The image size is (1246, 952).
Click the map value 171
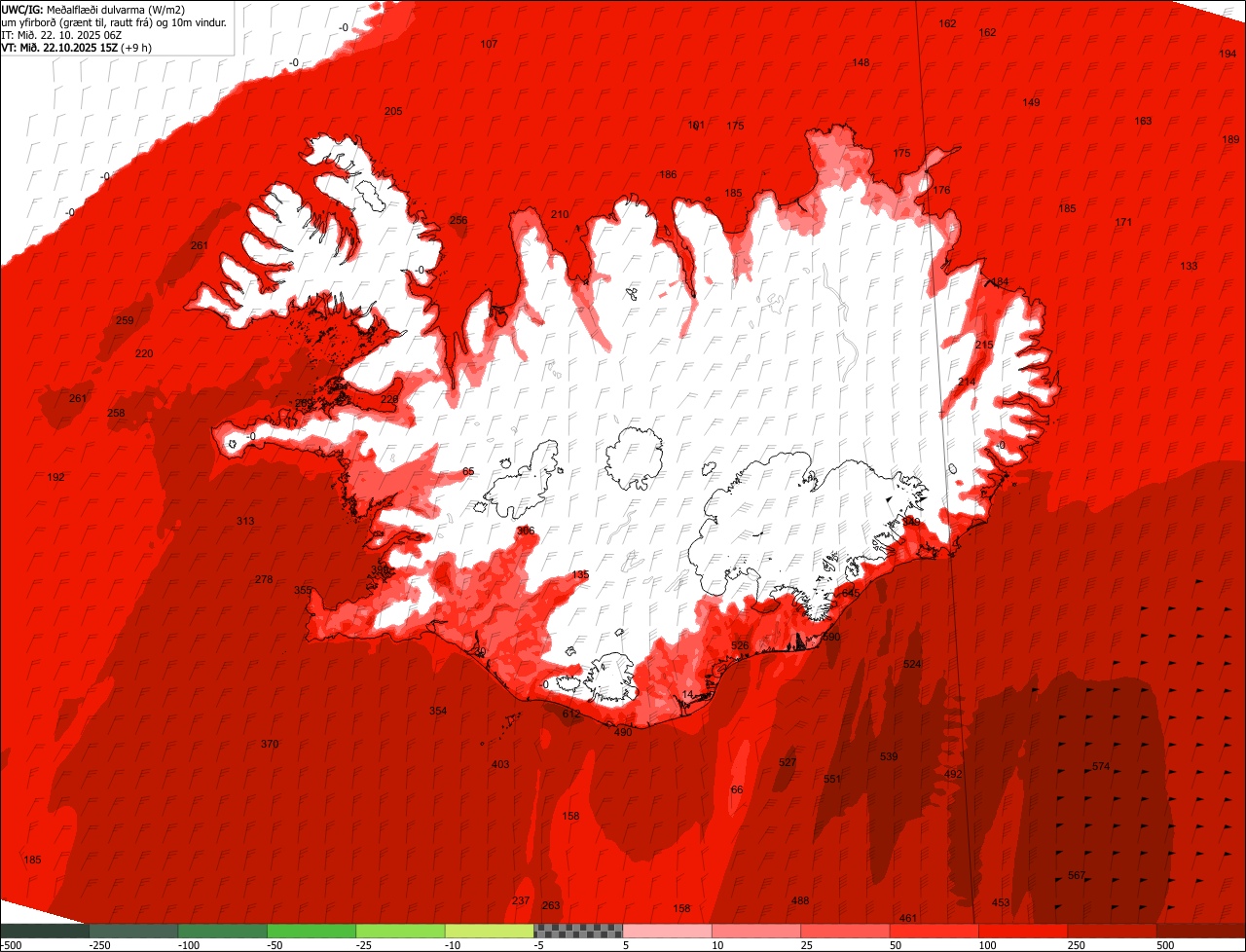point(1123,223)
